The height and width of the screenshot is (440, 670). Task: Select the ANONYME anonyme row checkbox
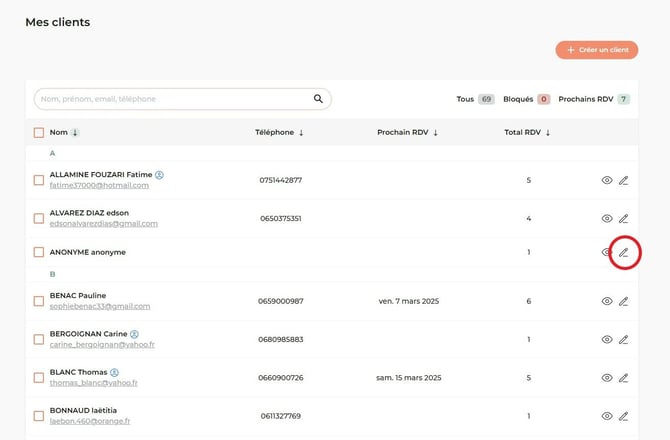[x=39, y=252]
